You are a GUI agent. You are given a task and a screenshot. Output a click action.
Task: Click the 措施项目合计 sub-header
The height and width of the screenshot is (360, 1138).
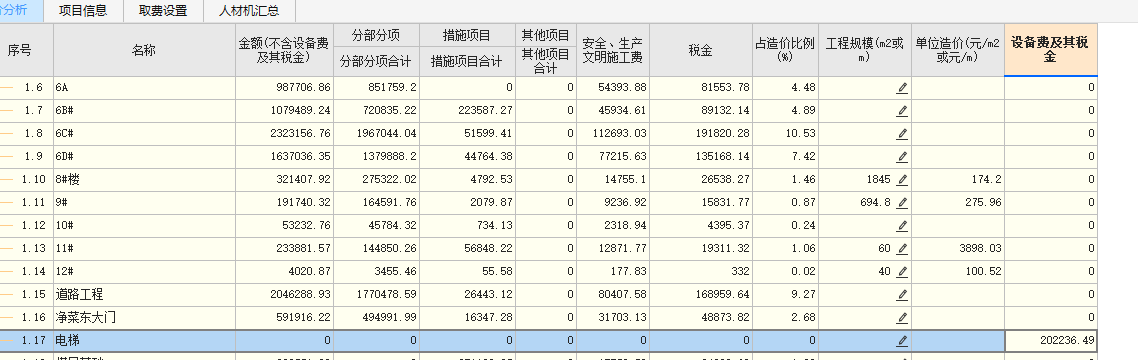467,62
